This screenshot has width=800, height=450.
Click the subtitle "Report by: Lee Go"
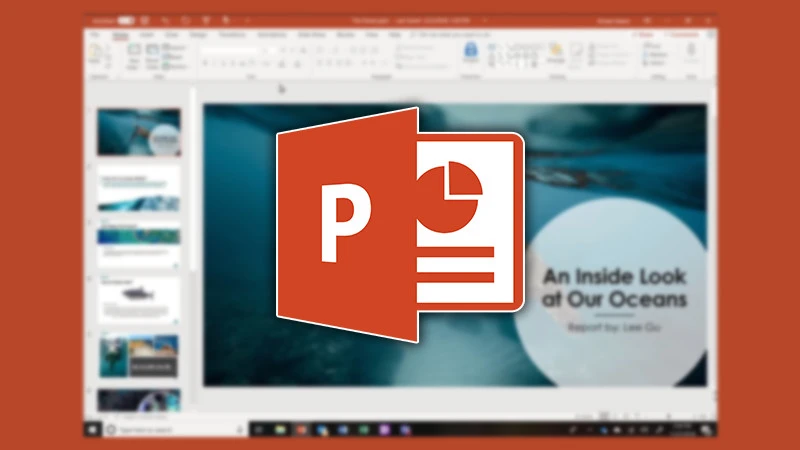[x=614, y=327]
